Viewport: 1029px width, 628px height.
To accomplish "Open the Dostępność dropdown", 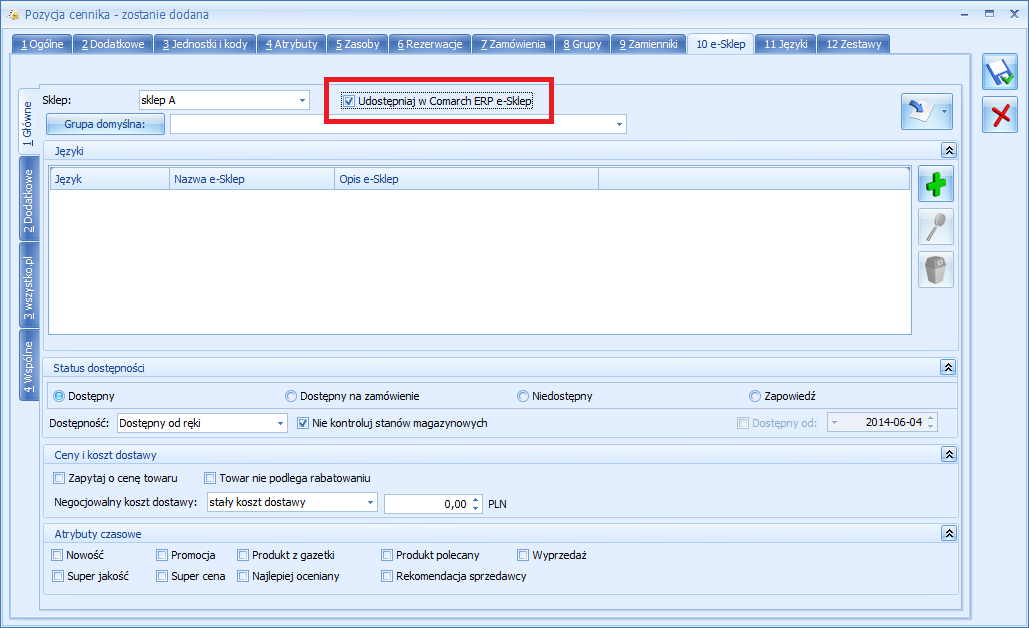I will click(x=280, y=423).
